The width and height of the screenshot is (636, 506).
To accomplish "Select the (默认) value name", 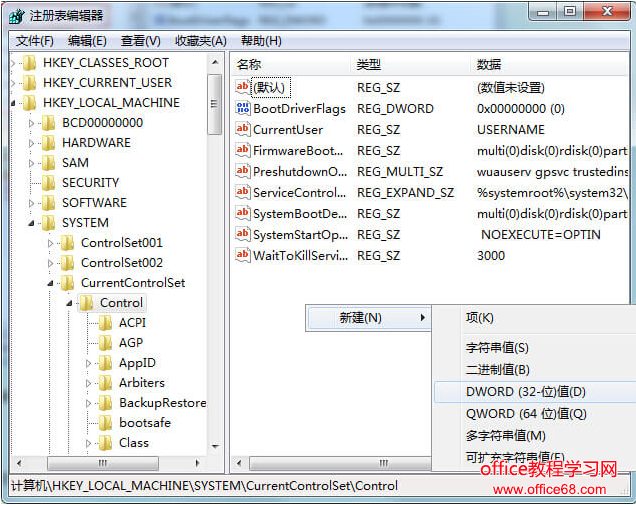I will tap(271, 87).
